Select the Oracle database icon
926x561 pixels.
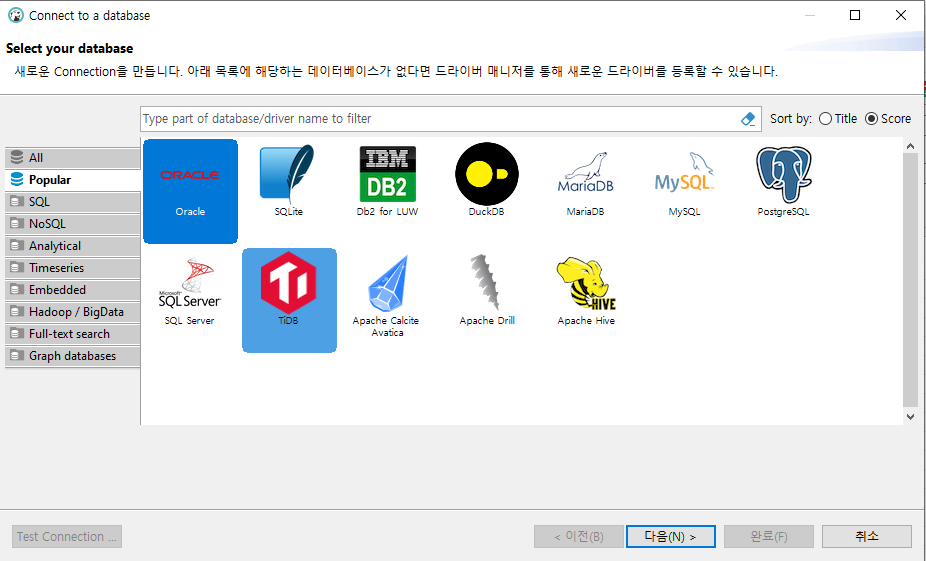190,191
